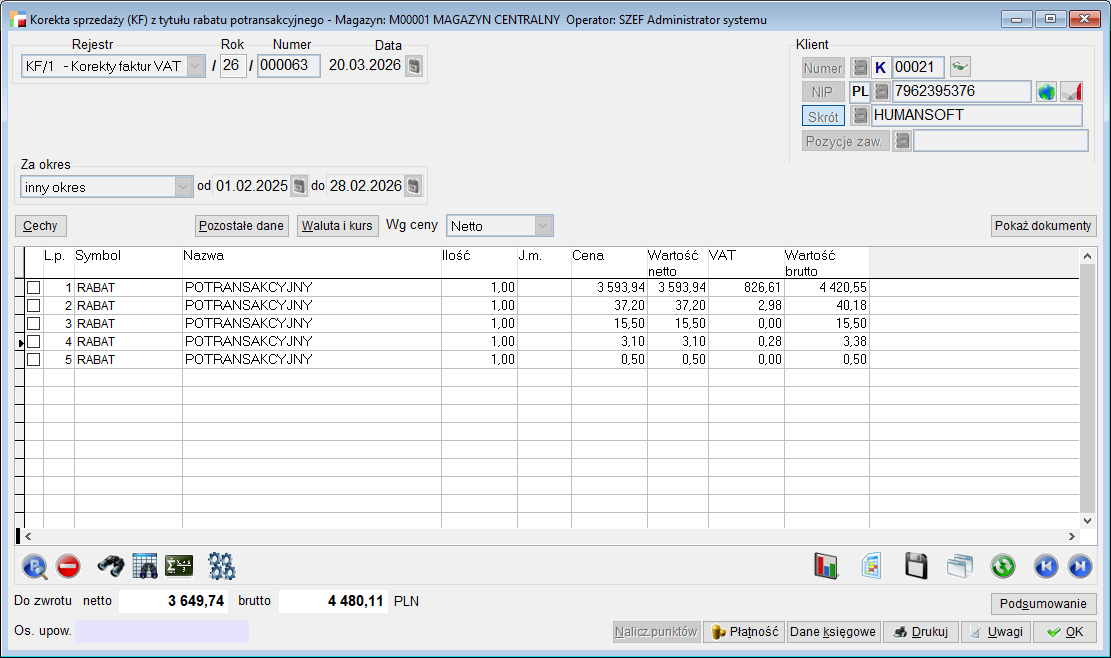Click the red delete position icon
The width and height of the screenshot is (1111, 658).
[68, 567]
